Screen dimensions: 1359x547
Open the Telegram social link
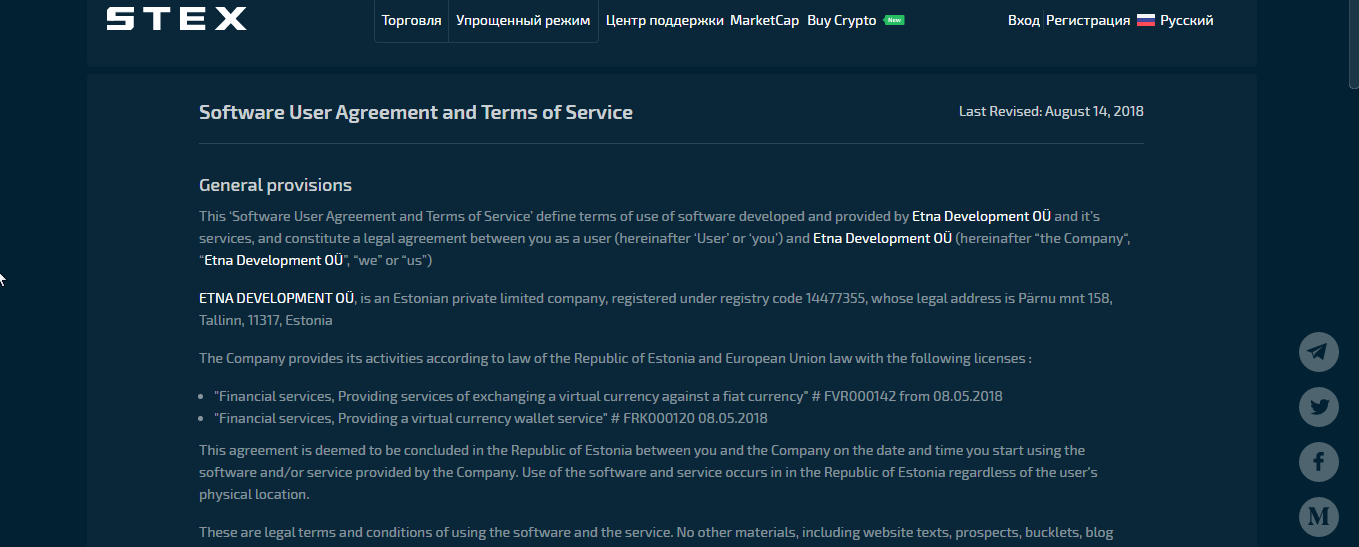click(1318, 352)
